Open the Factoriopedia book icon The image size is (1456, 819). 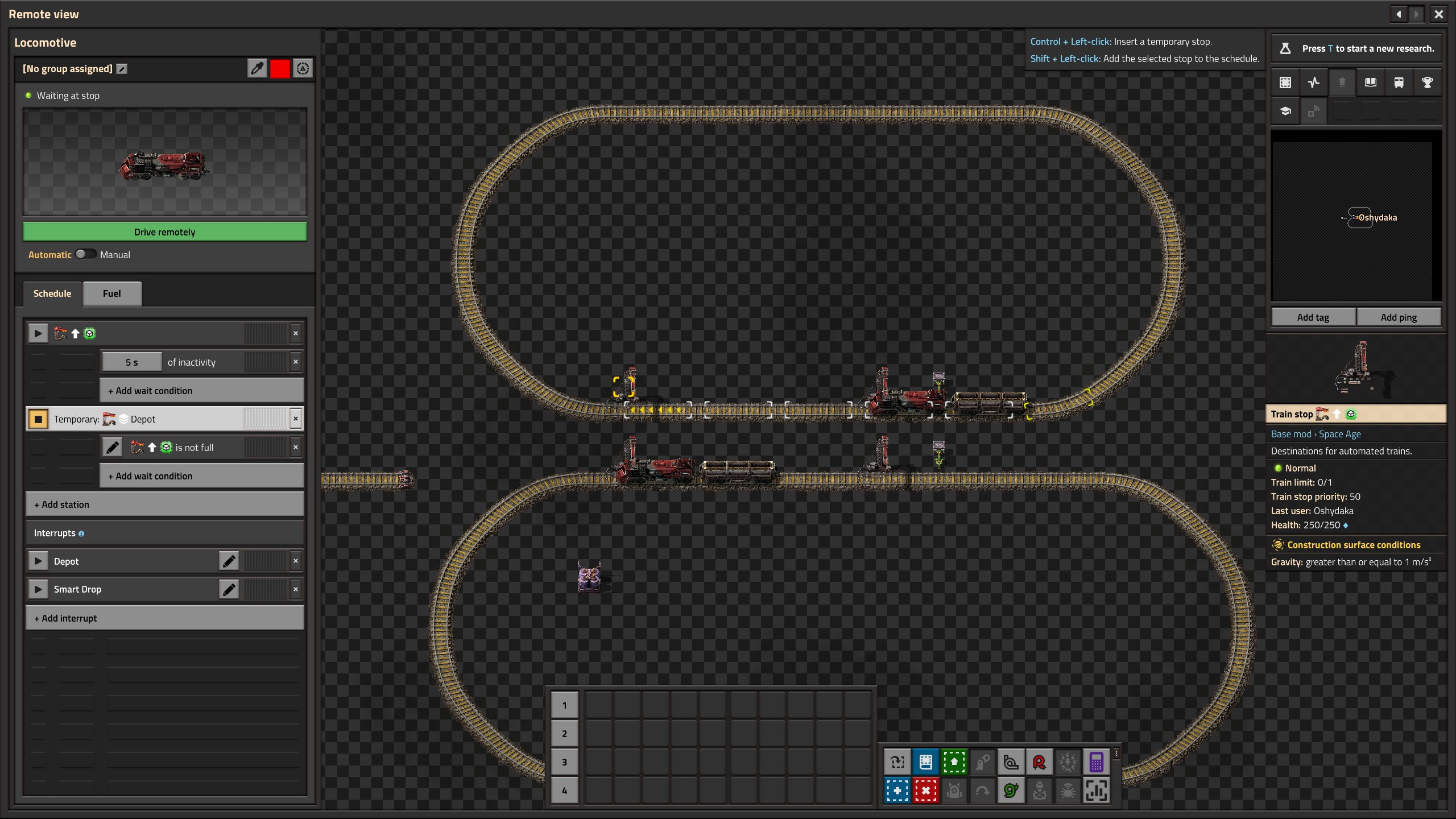(x=1370, y=83)
